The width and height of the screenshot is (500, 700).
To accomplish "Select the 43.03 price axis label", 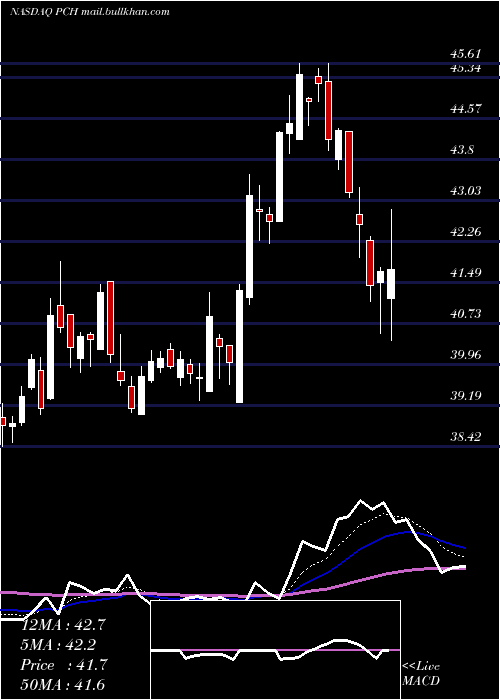I will tap(466, 191).
